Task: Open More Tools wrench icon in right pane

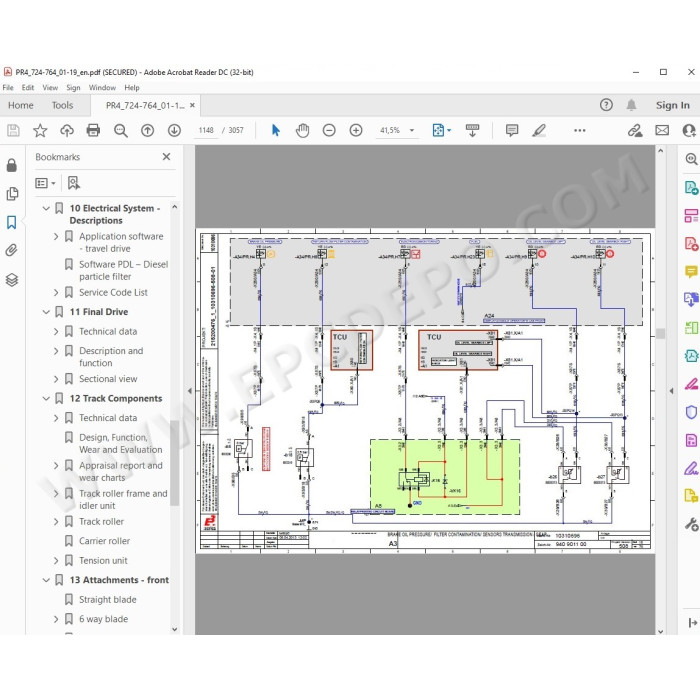Action: 691,524
